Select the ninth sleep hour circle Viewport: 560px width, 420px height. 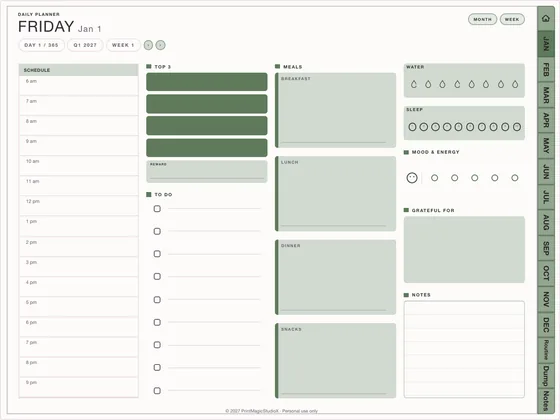point(505,127)
